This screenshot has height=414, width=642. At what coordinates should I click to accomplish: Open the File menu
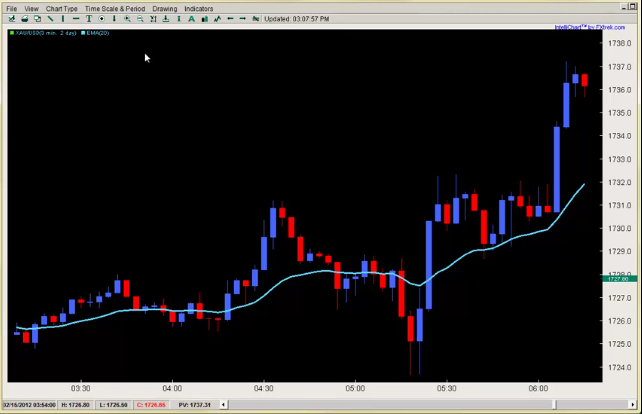click(x=12, y=8)
